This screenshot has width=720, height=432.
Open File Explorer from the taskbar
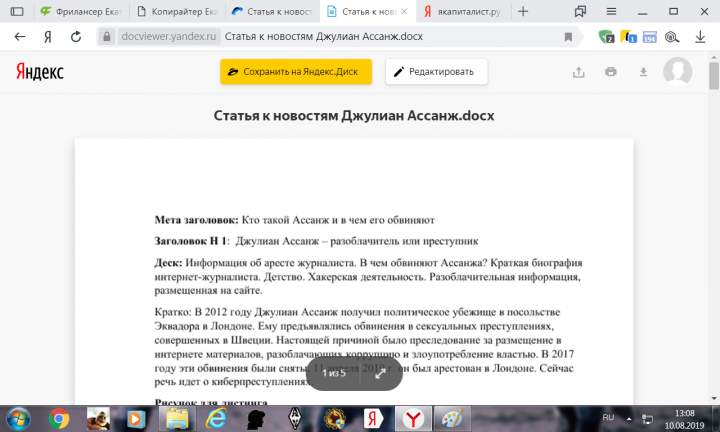pos(177,419)
